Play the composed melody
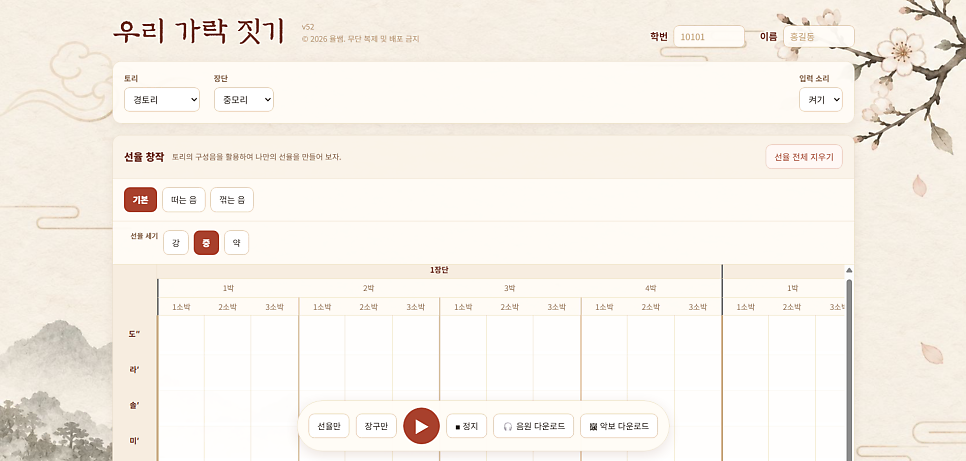966x461 pixels. click(421, 426)
